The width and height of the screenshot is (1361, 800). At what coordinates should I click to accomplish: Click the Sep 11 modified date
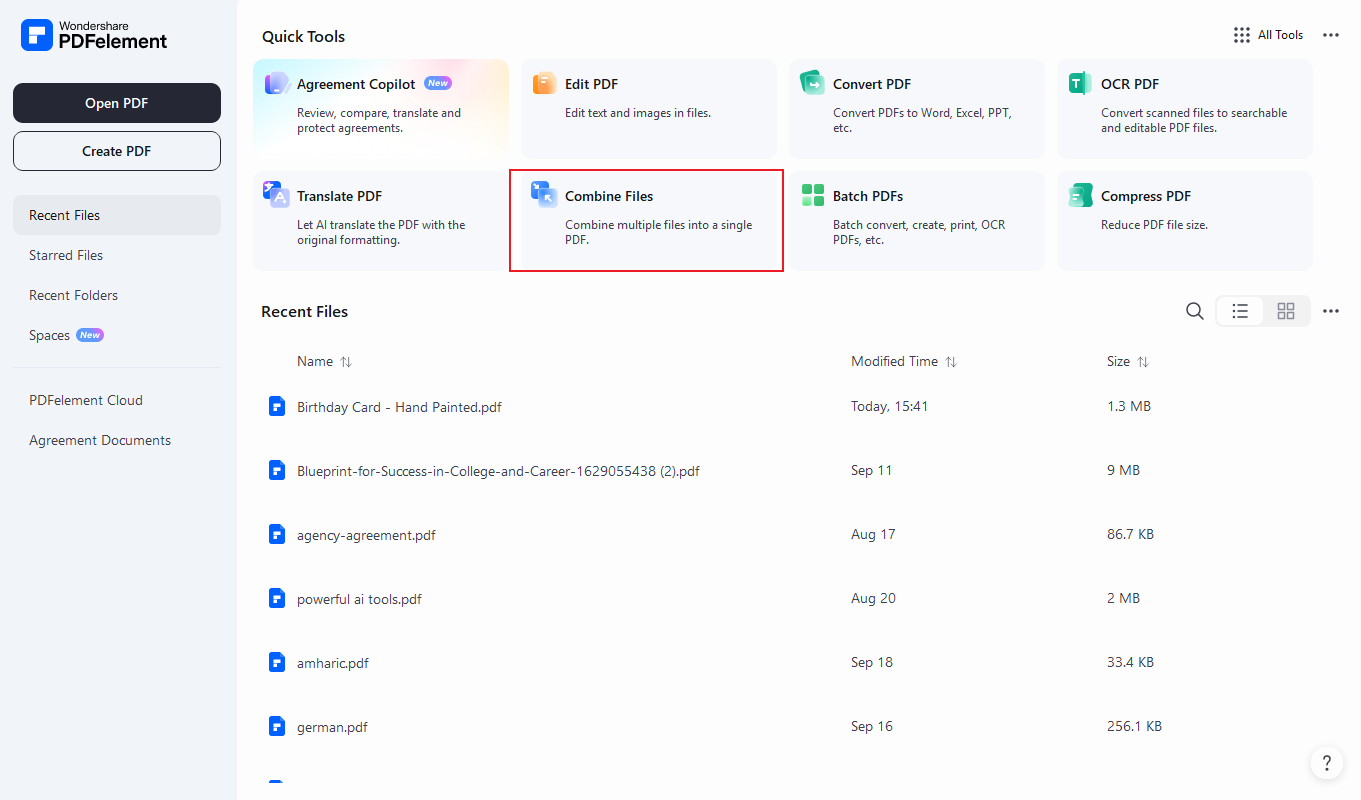pyautogui.click(x=871, y=470)
